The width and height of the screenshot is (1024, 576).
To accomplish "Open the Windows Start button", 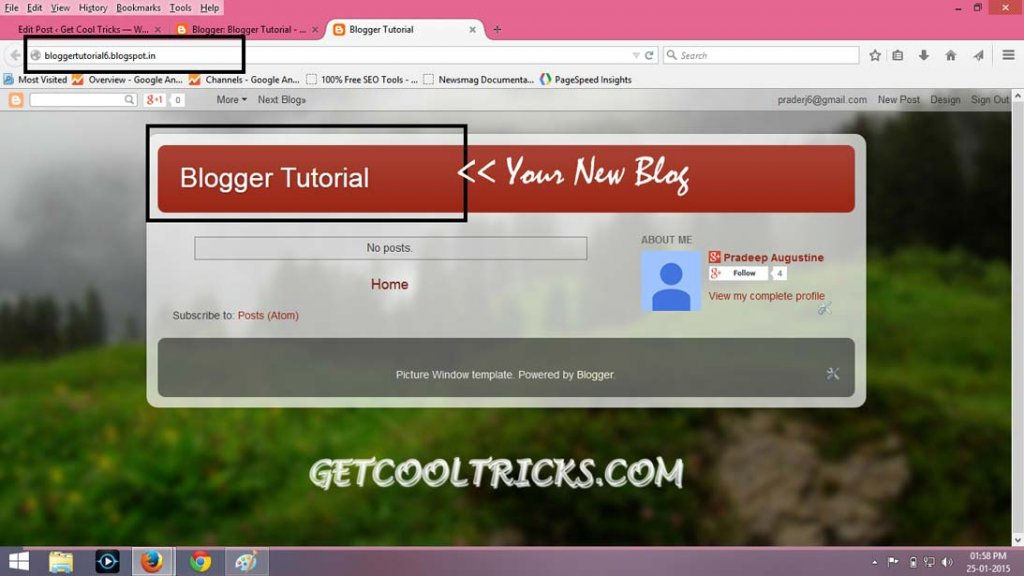I will (19, 562).
